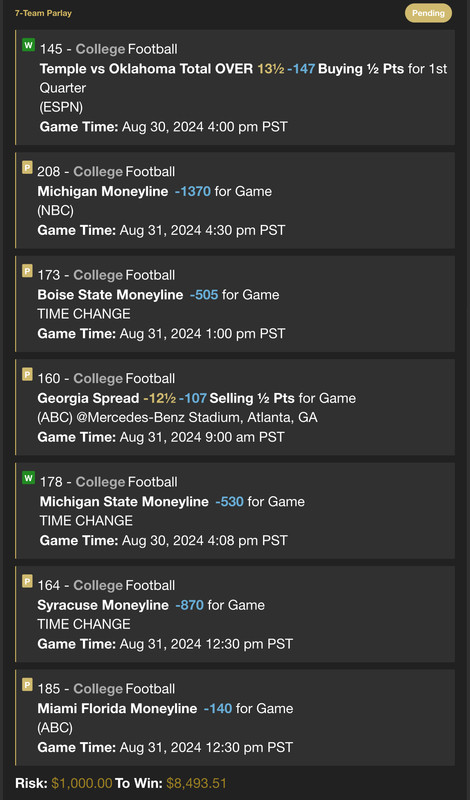Click the 13½ total points value
The width and height of the screenshot is (470, 800).
[x=270, y=69]
